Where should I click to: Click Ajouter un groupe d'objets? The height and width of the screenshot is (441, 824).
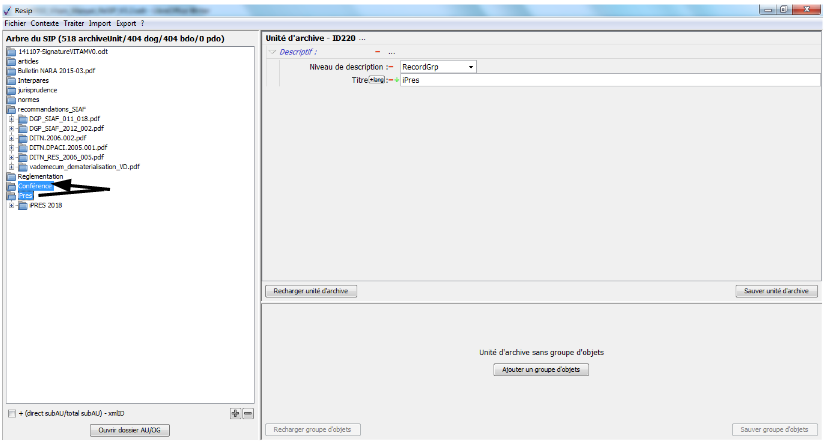(x=541, y=370)
